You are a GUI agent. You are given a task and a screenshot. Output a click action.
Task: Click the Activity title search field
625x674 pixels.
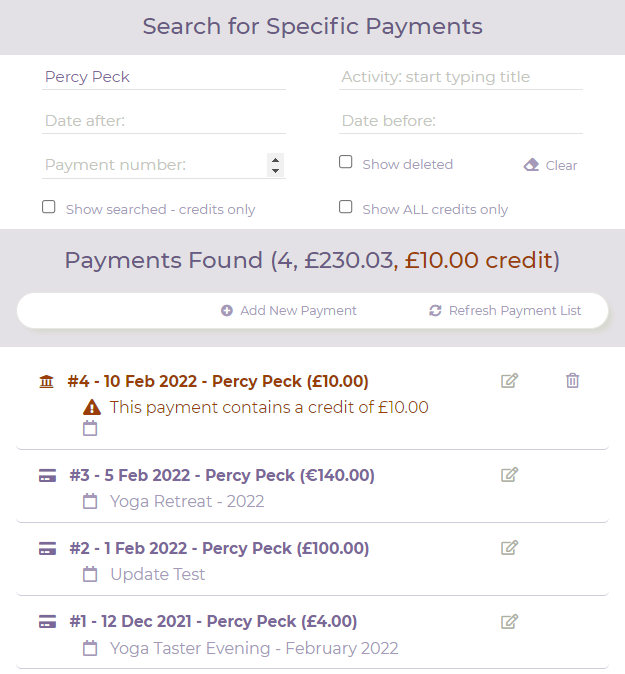click(460, 77)
